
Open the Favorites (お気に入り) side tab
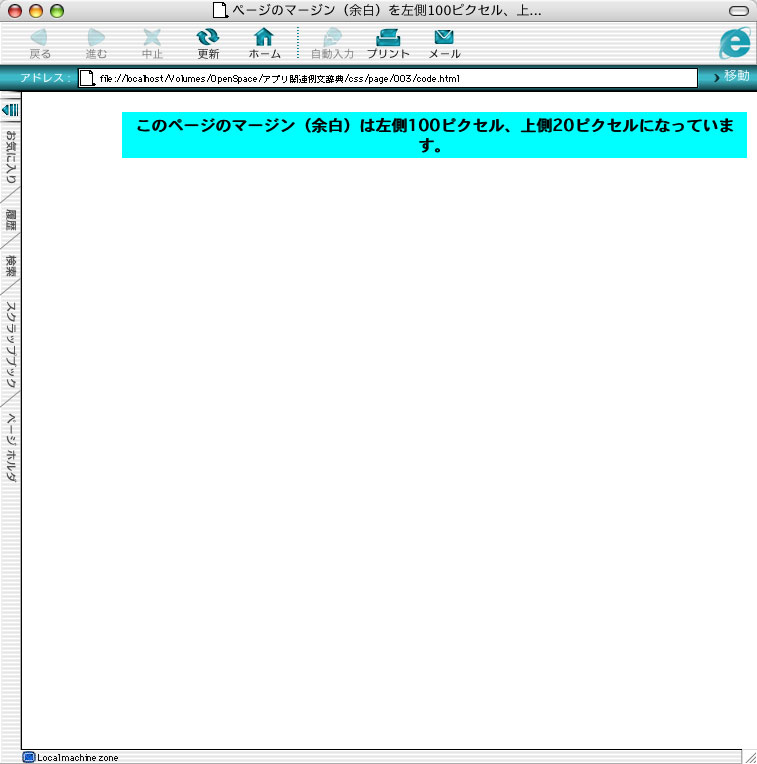(x=11, y=157)
